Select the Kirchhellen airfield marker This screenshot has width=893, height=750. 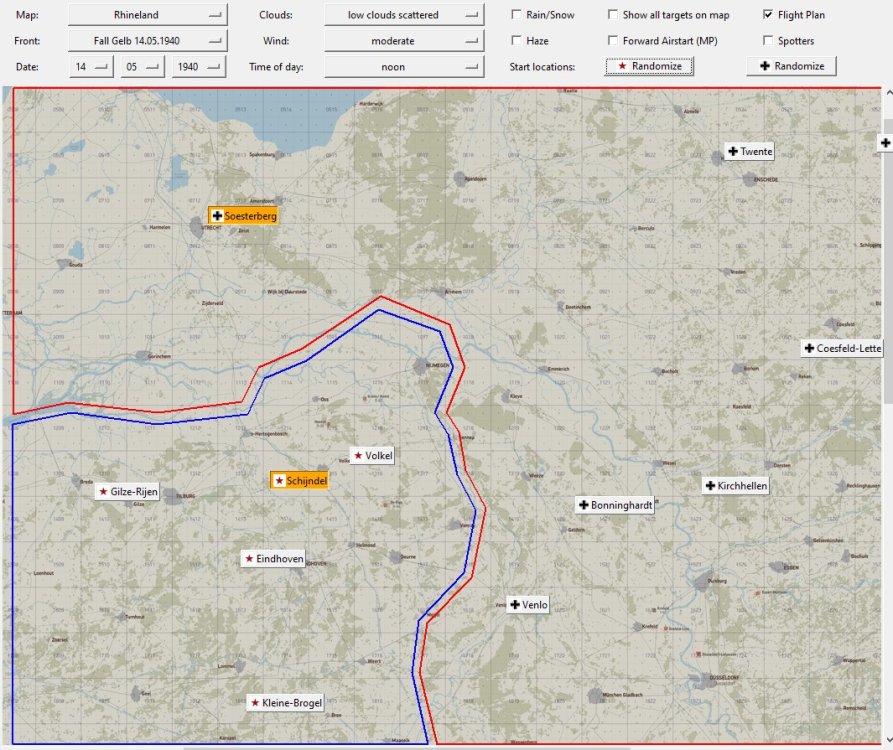(x=736, y=486)
